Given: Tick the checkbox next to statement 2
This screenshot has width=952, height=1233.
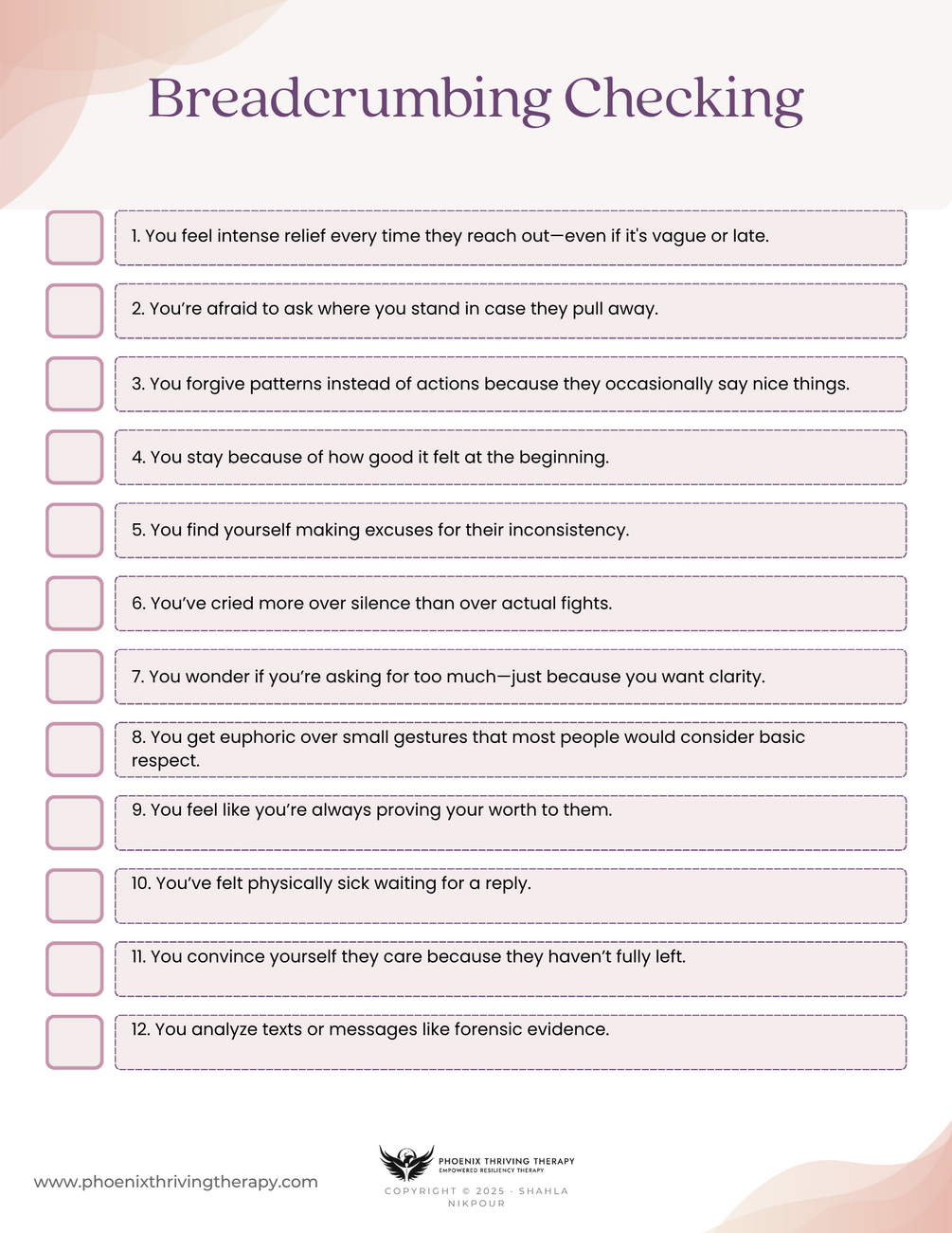Looking at the screenshot, I should (74, 310).
